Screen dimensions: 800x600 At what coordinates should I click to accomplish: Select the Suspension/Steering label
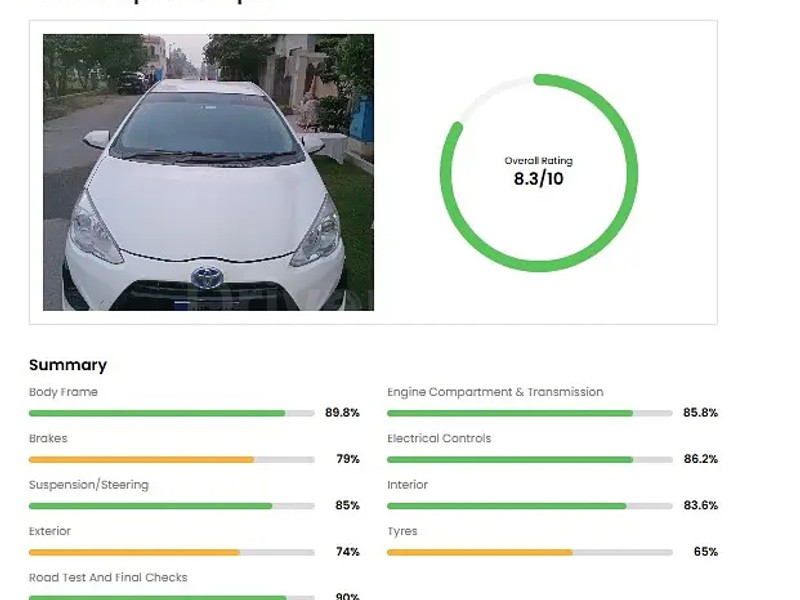[x=88, y=485]
